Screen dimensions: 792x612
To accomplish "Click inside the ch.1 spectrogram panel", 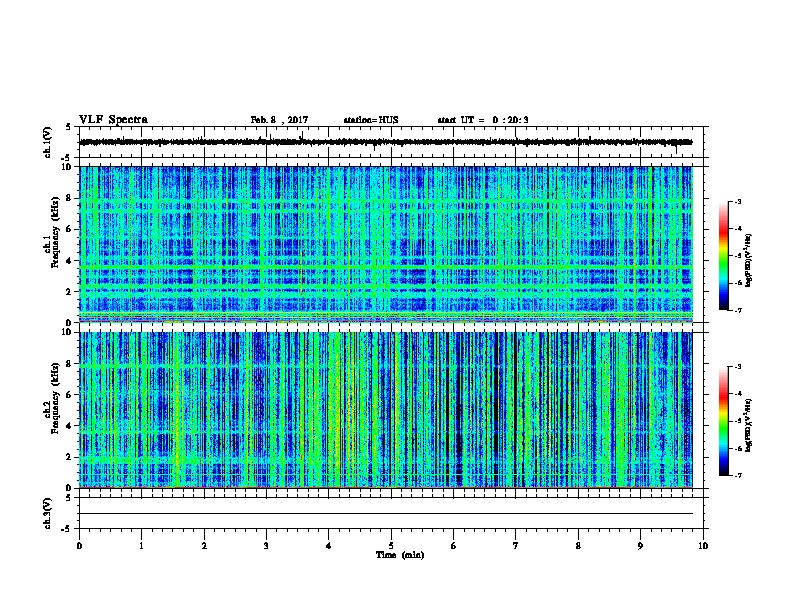I will pyautogui.click(x=386, y=244).
